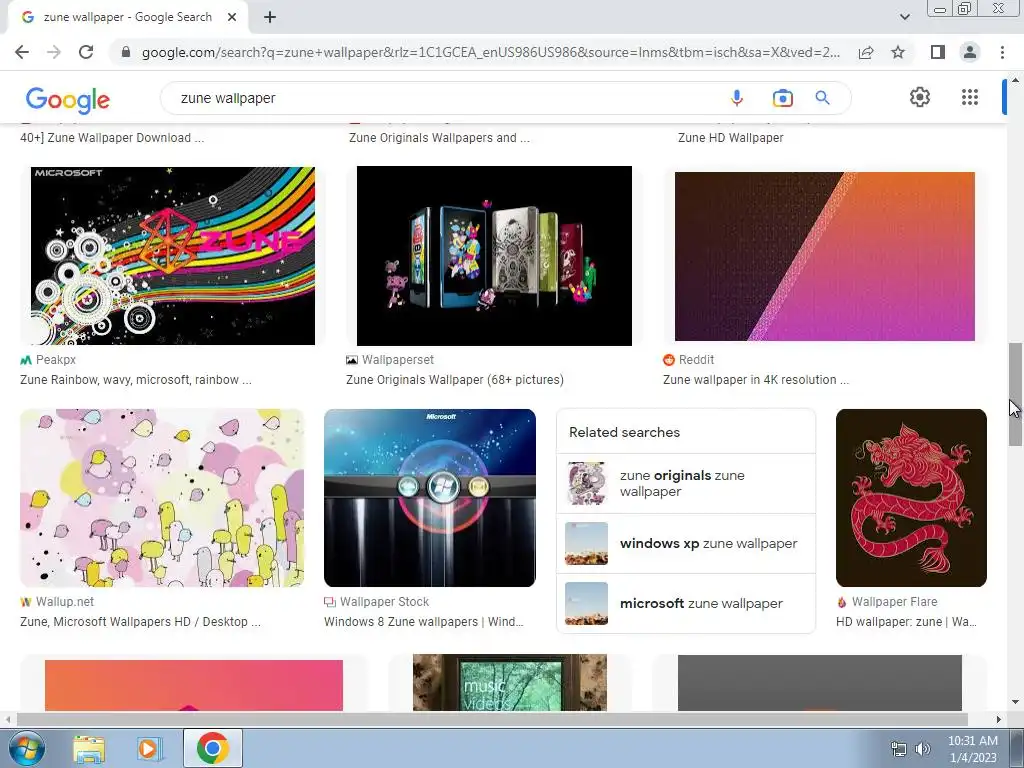
Task: Click the Google logo
Action: (67, 99)
